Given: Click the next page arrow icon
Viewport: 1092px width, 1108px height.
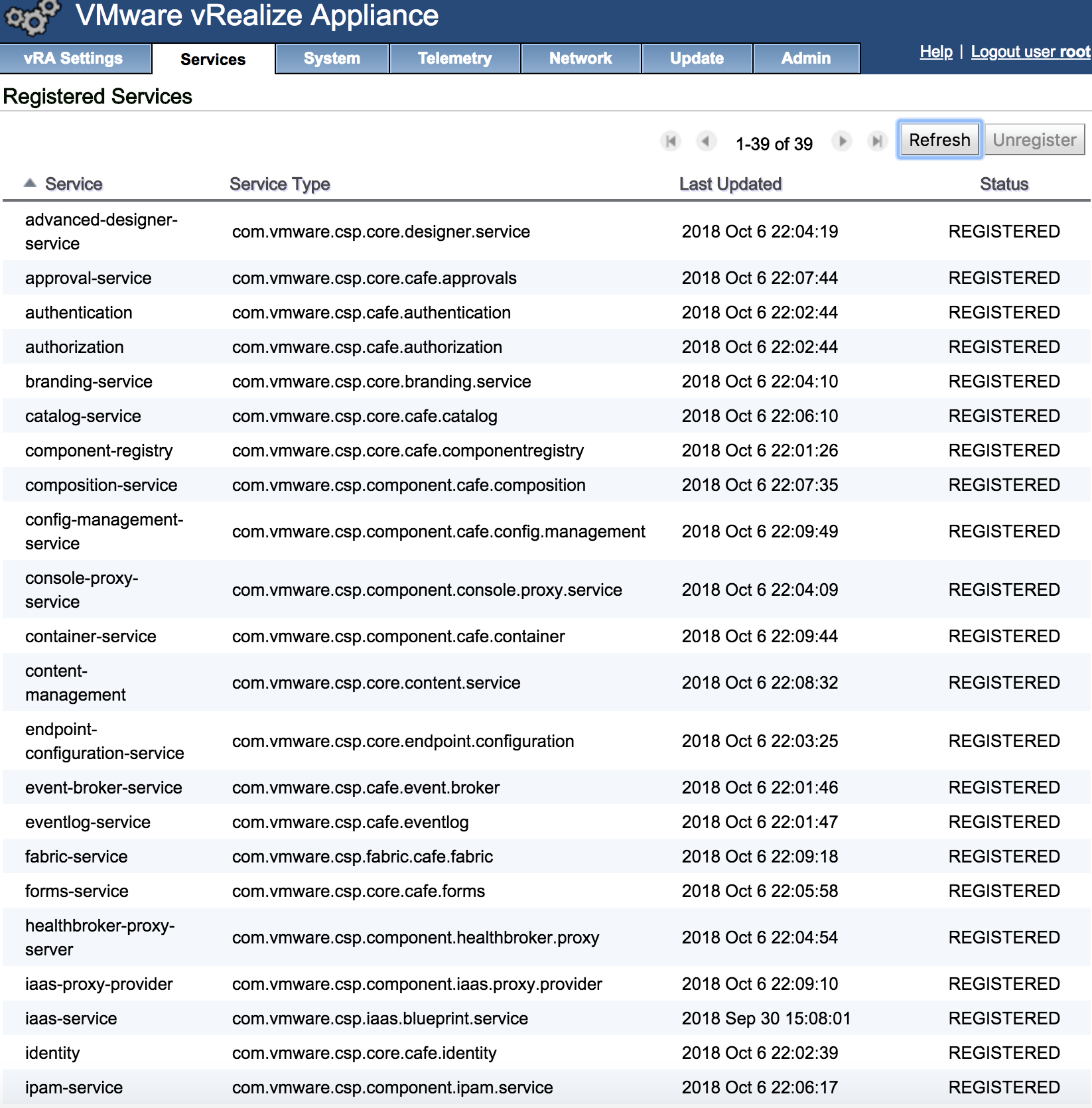Looking at the screenshot, I should click(842, 141).
